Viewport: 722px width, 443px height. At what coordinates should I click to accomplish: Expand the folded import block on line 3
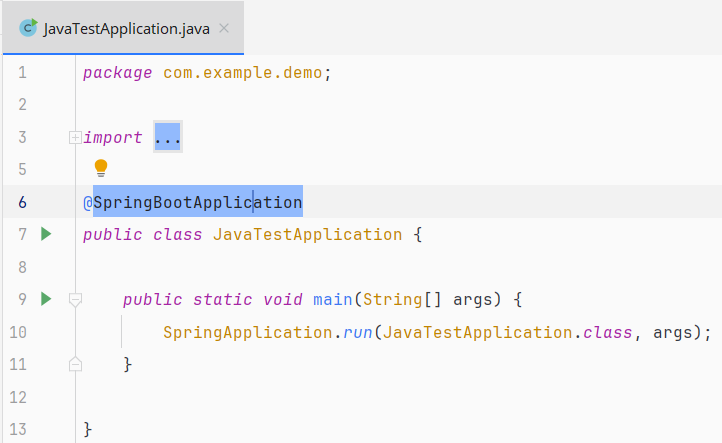pos(75,137)
